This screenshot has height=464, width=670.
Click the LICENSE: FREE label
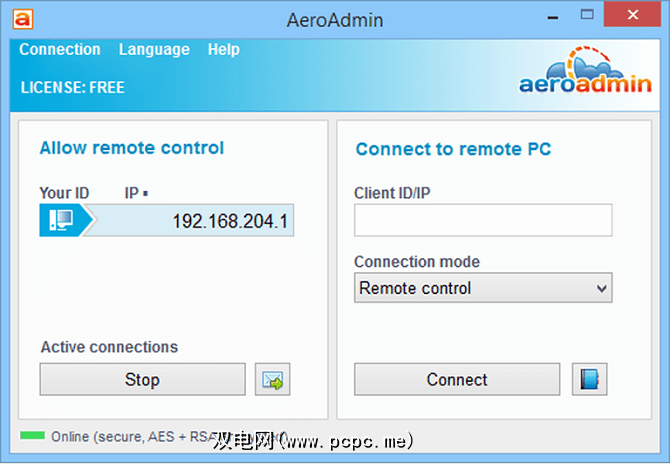[x=73, y=88]
